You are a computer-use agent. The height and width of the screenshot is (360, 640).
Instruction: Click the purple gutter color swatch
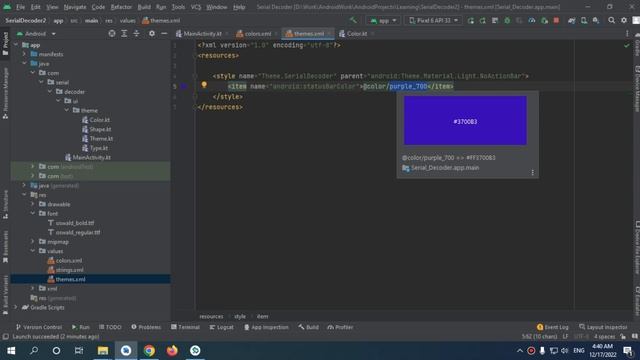point(184,86)
